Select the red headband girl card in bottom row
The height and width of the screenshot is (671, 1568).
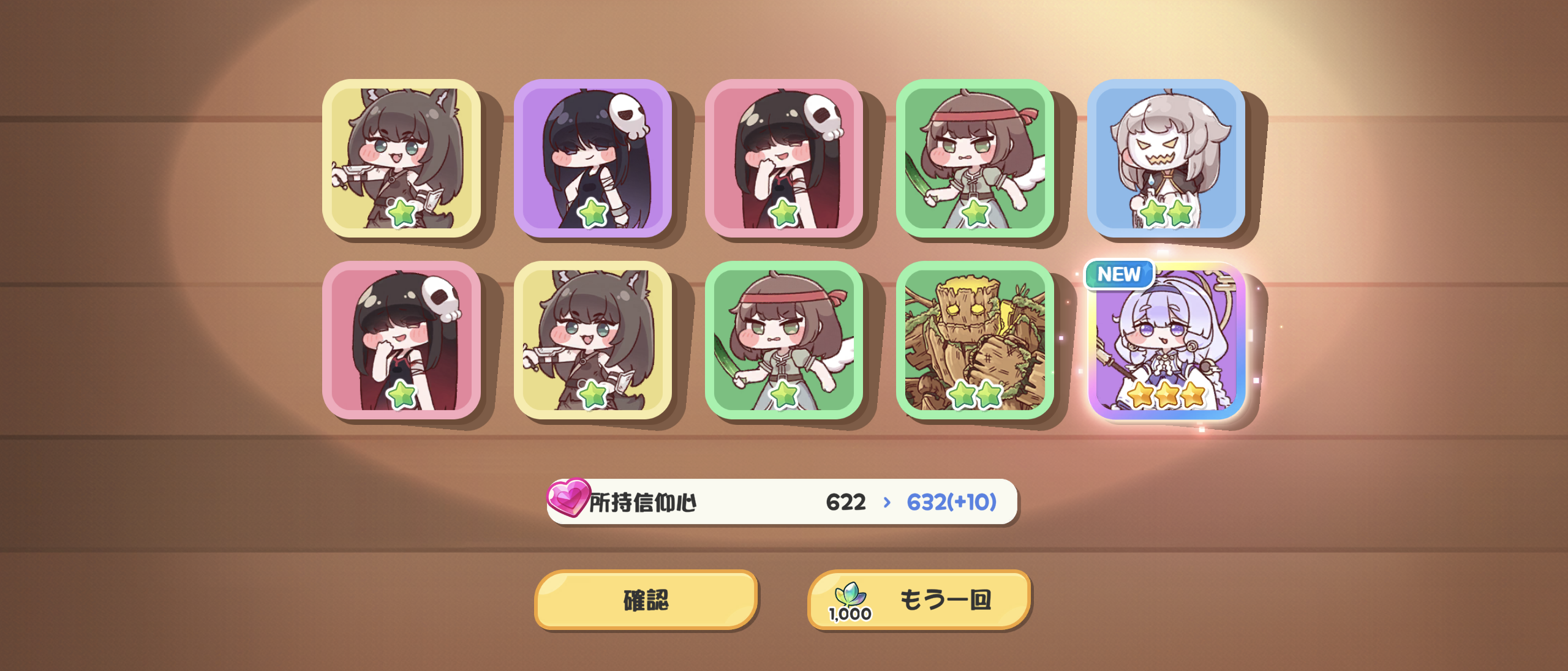(783, 340)
